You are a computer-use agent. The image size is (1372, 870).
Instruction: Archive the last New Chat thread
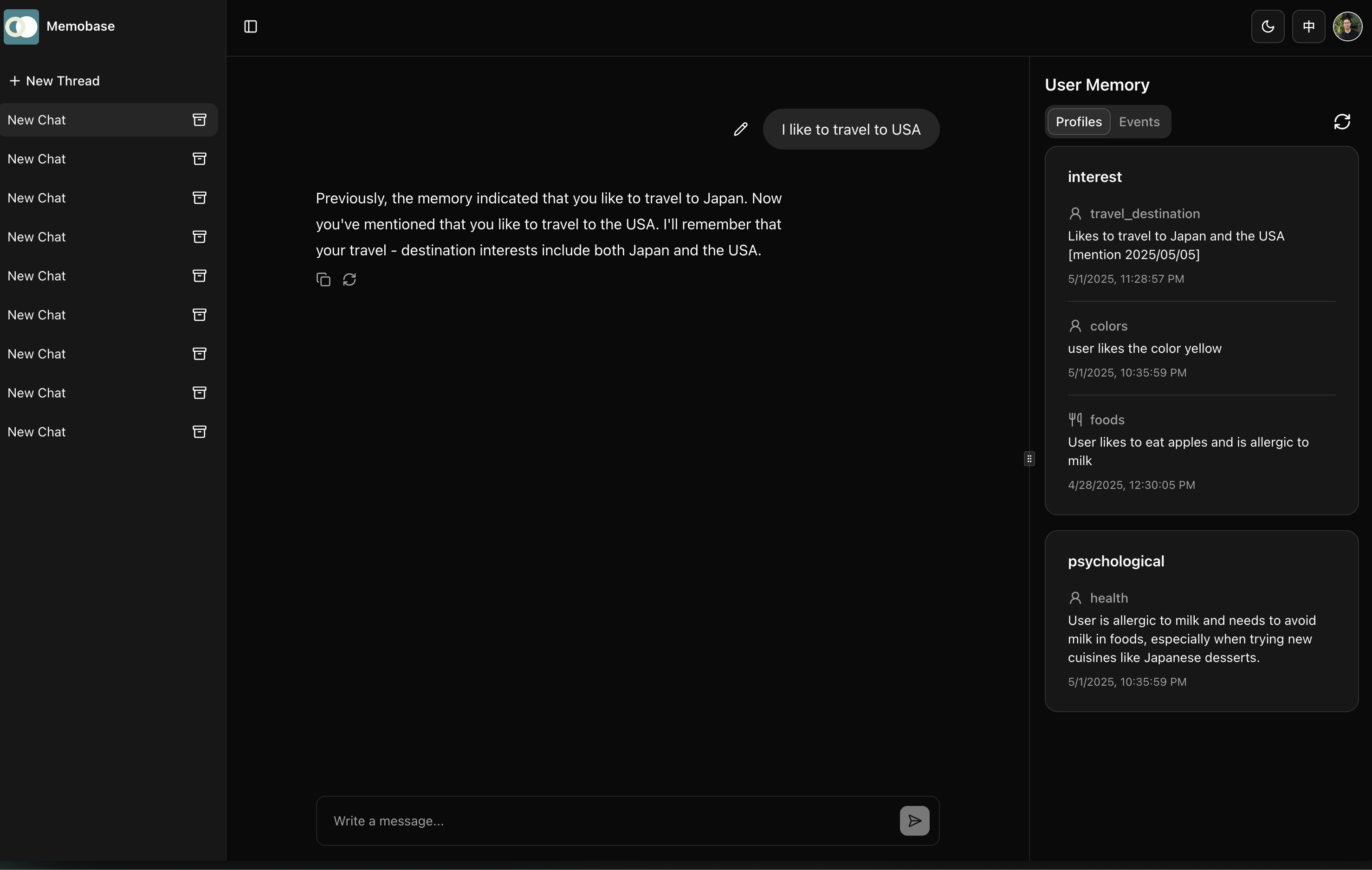click(x=200, y=432)
